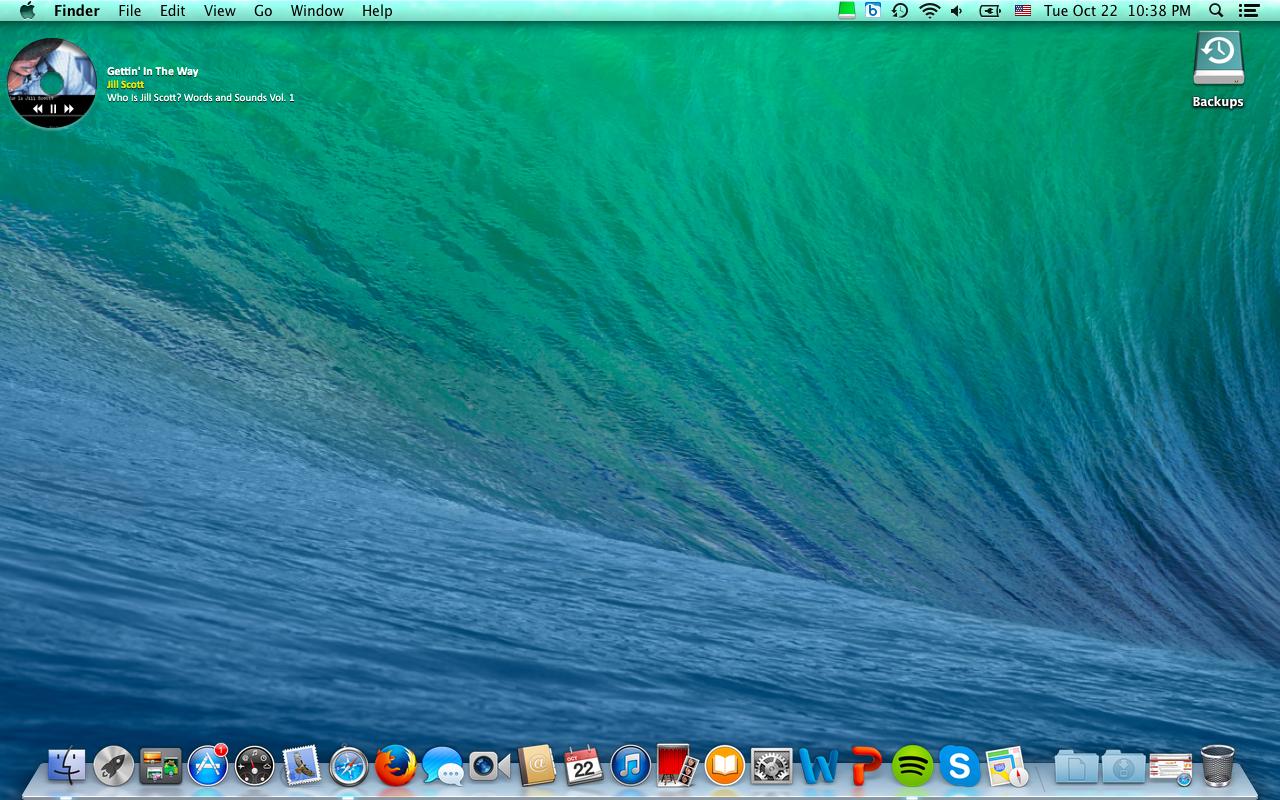Viewport: 1280px width, 800px height.
Task: Launch the orange P presentation app
Action: (866, 767)
